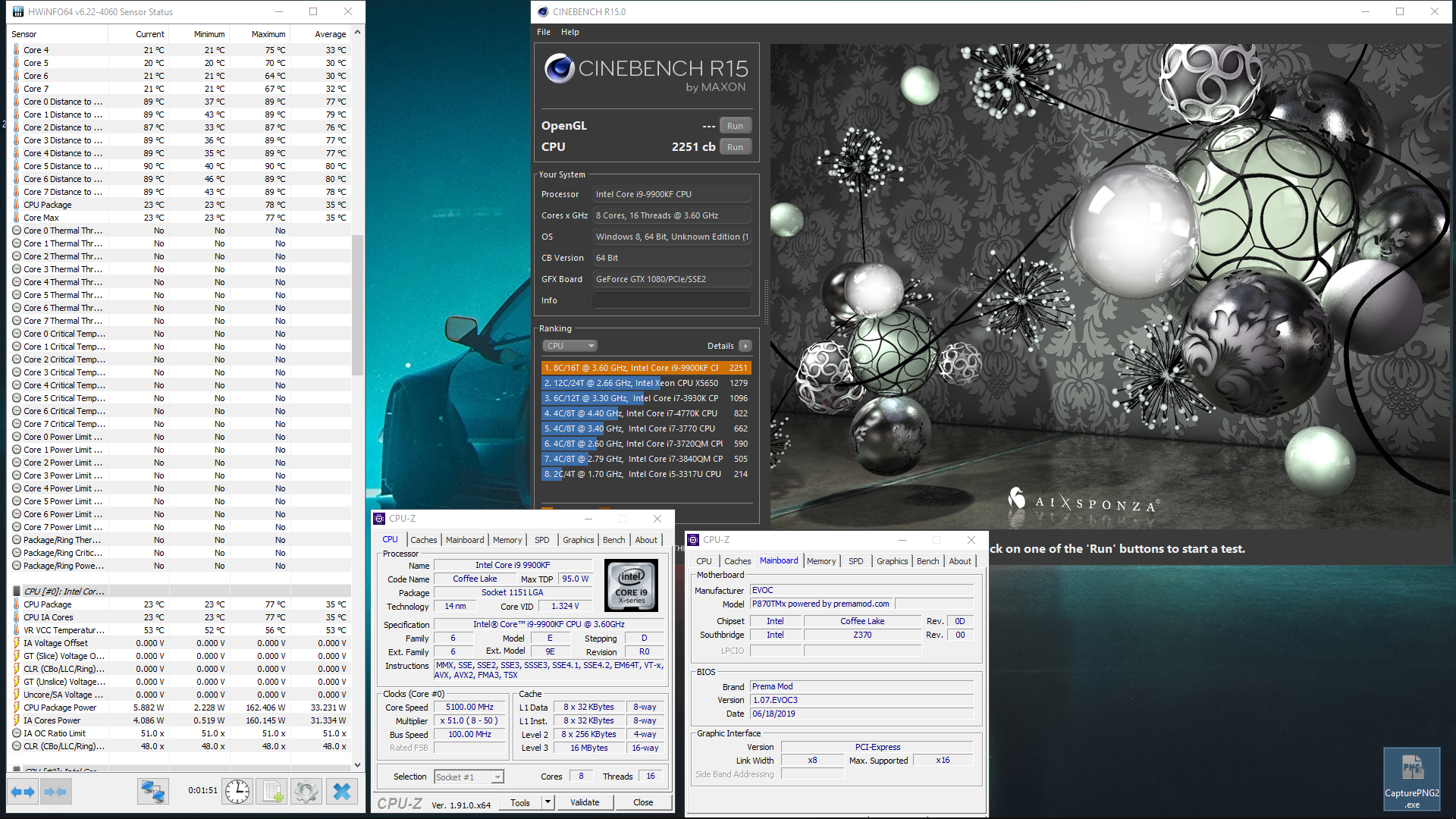
Task: Expand CPU-Z Tools dropdown arrow
Action: [548, 802]
